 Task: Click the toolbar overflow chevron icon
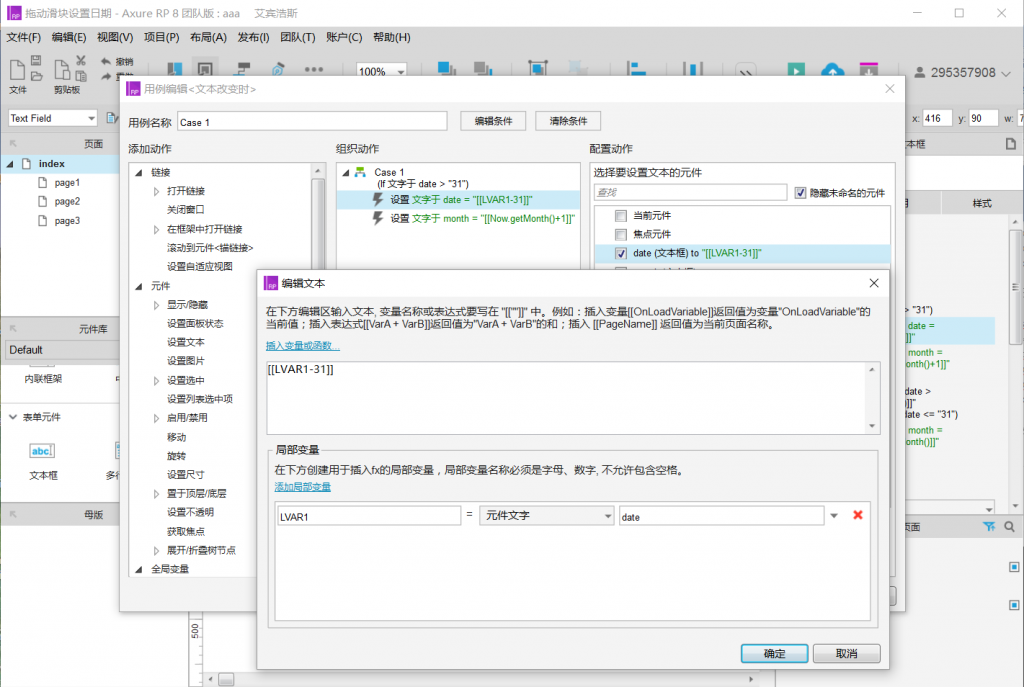(746, 71)
